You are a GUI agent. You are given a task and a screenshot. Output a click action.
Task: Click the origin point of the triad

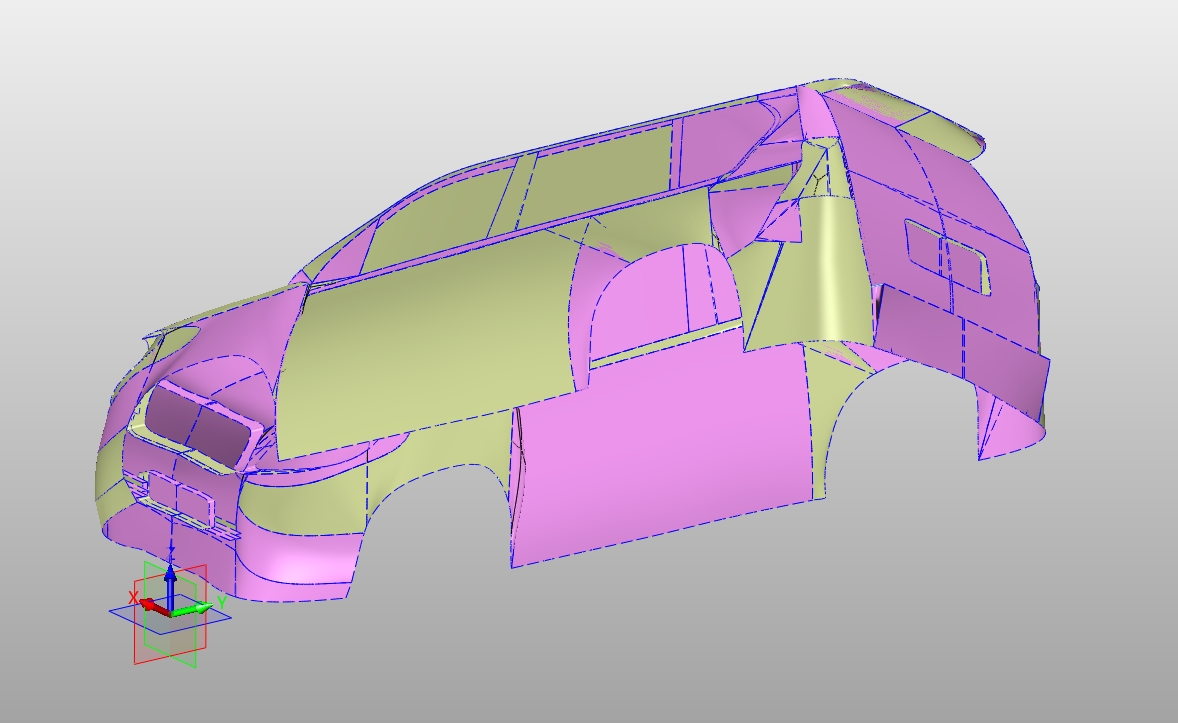click(x=170, y=613)
